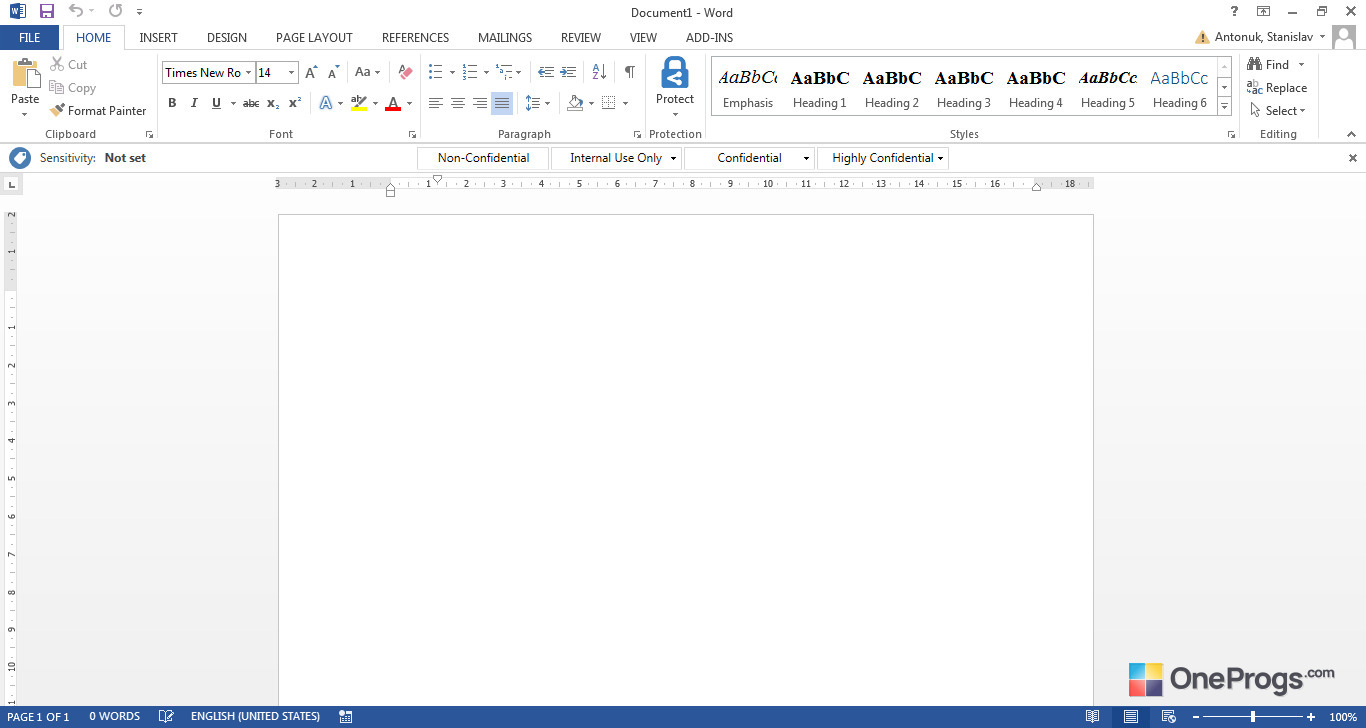The image size is (1366, 728).
Task: Expand the Styles gallery More arrow
Action: pos(1224,107)
